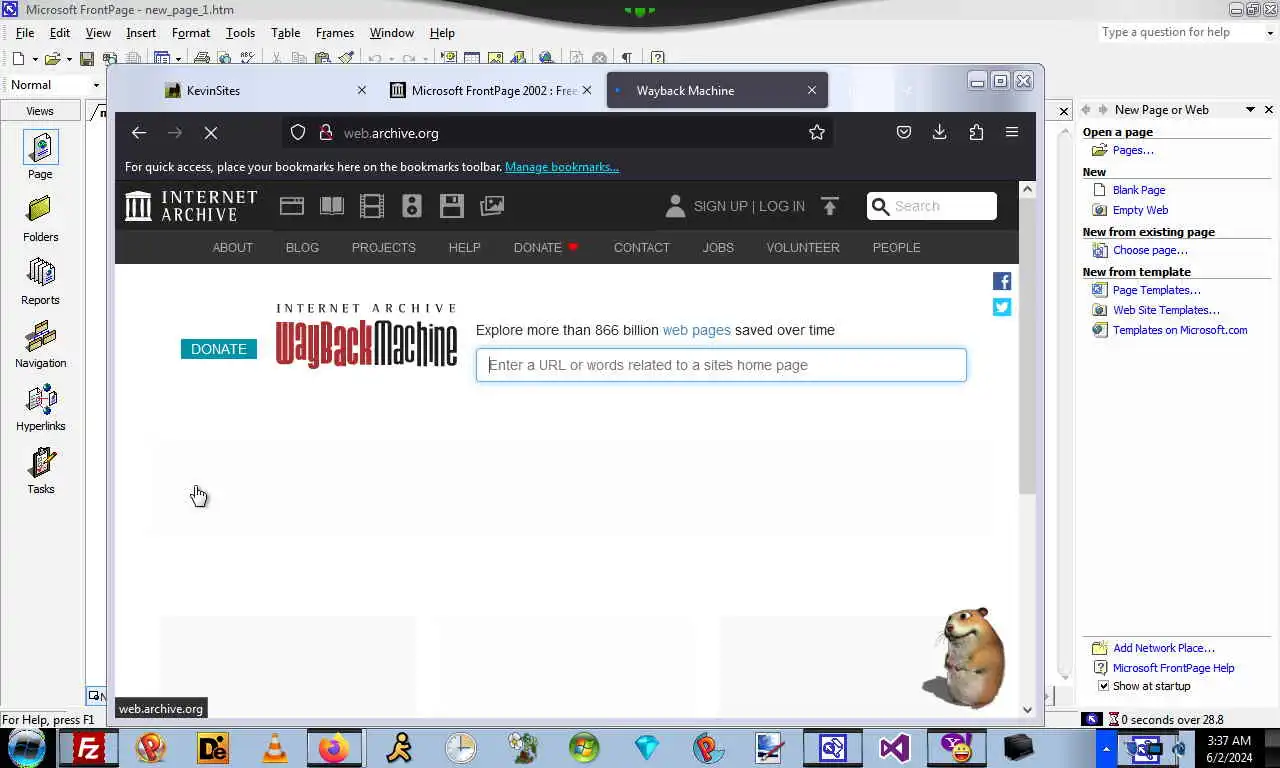
Task: Open the Frames menu
Action: [335, 33]
